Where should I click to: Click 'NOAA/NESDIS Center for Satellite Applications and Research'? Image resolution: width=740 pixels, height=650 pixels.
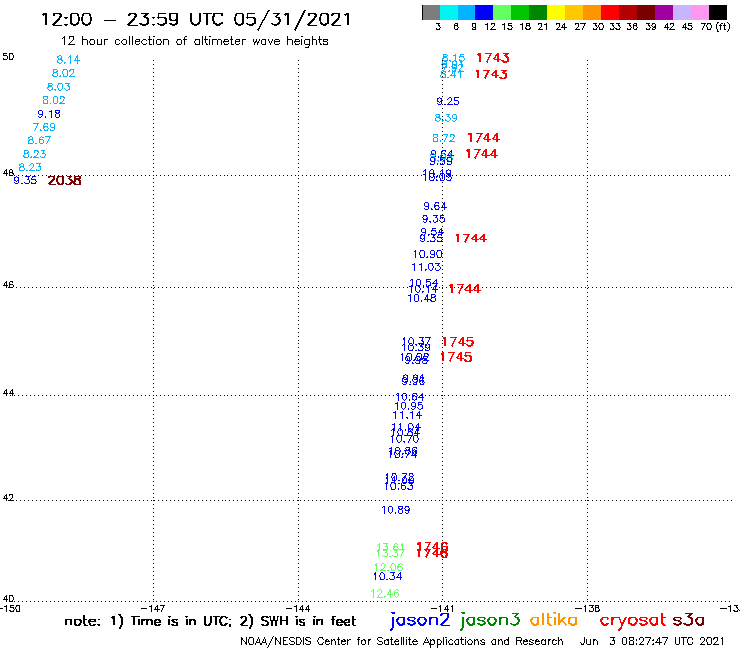pyautogui.click(x=402, y=641)
